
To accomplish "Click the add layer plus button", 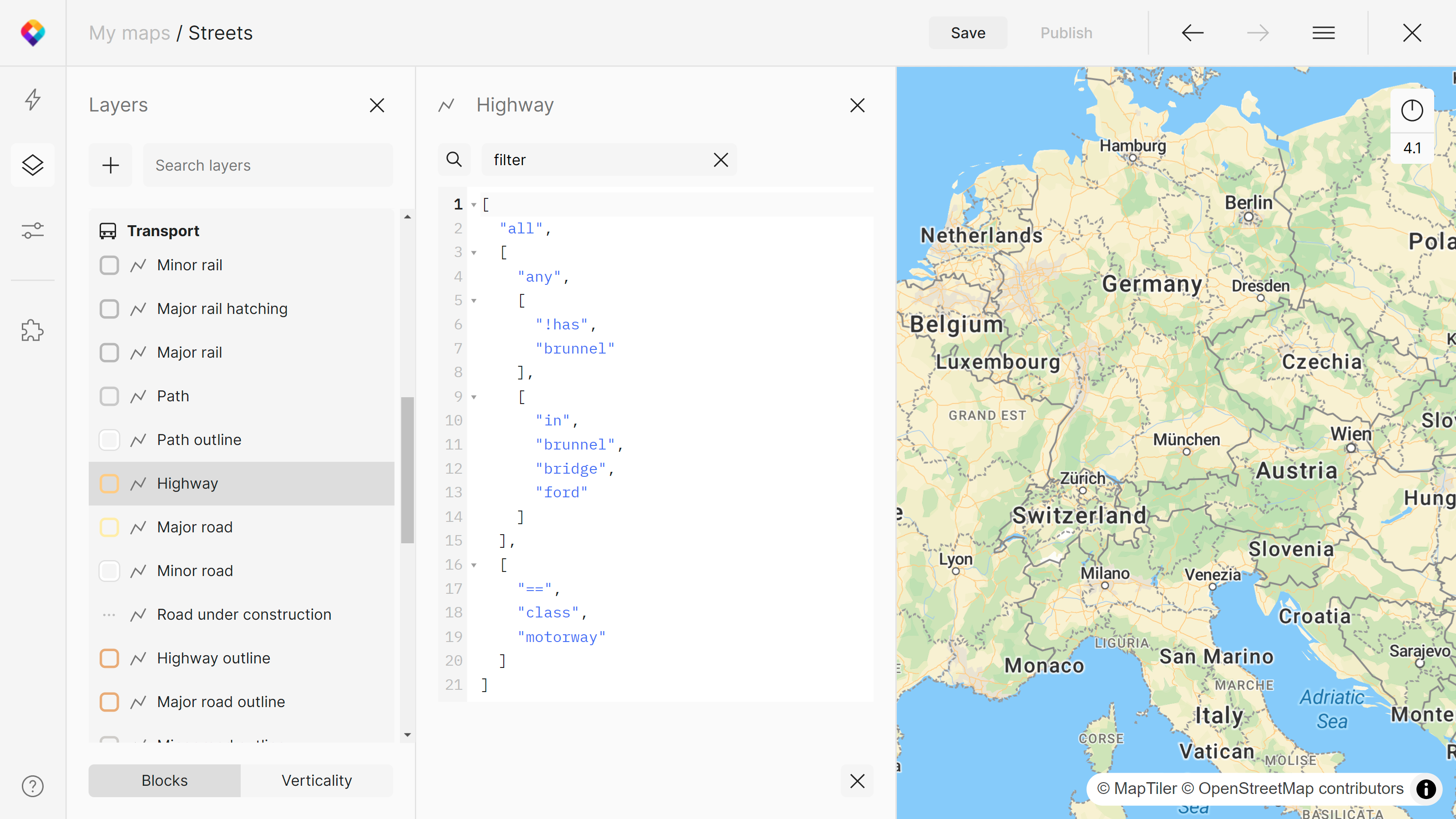I will (110, 165).
